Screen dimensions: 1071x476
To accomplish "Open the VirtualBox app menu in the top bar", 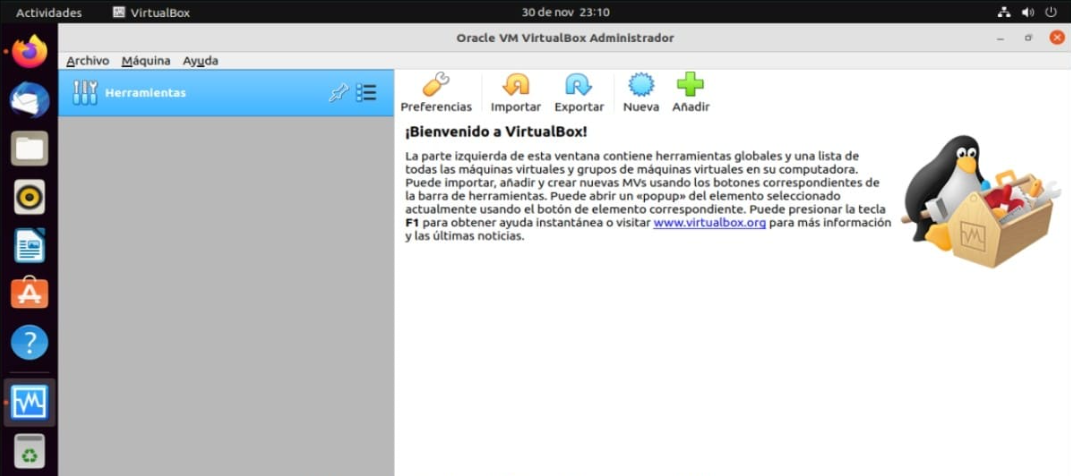I will coord(152,12).
